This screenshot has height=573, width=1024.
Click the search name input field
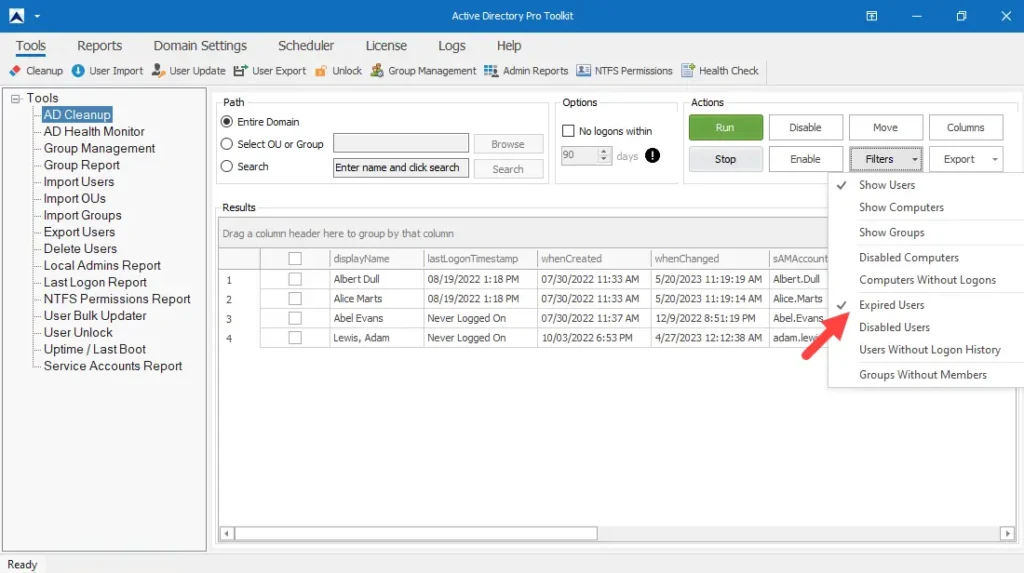(x=400, y=168)
